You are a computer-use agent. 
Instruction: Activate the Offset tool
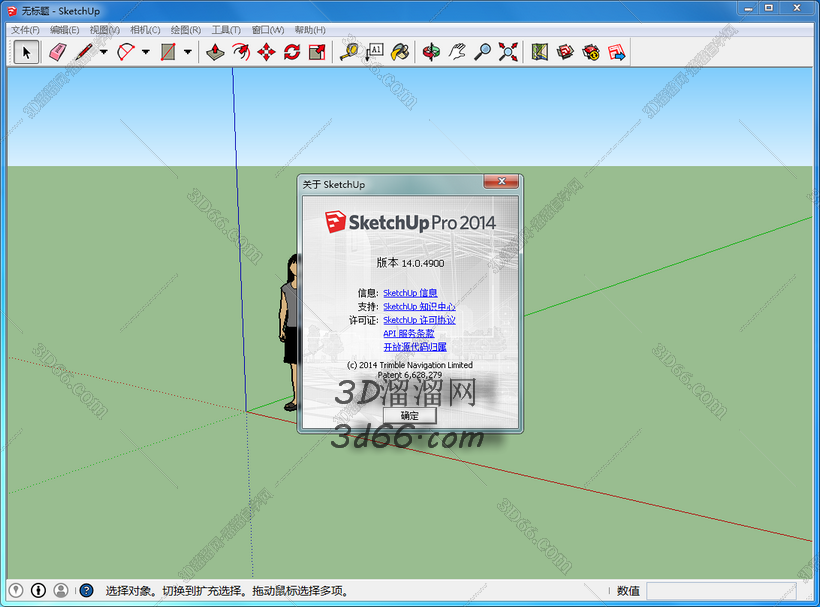[241, 52]
